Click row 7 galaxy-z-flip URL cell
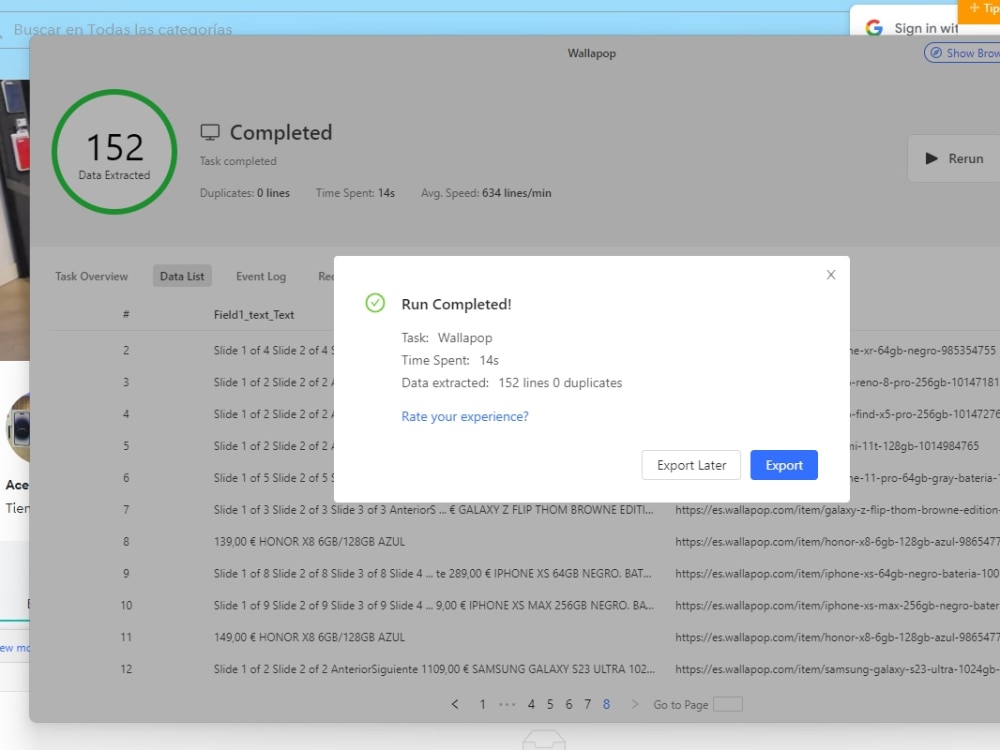The height and width of the screenshot is (750, 1000). [x=837, y=510]
